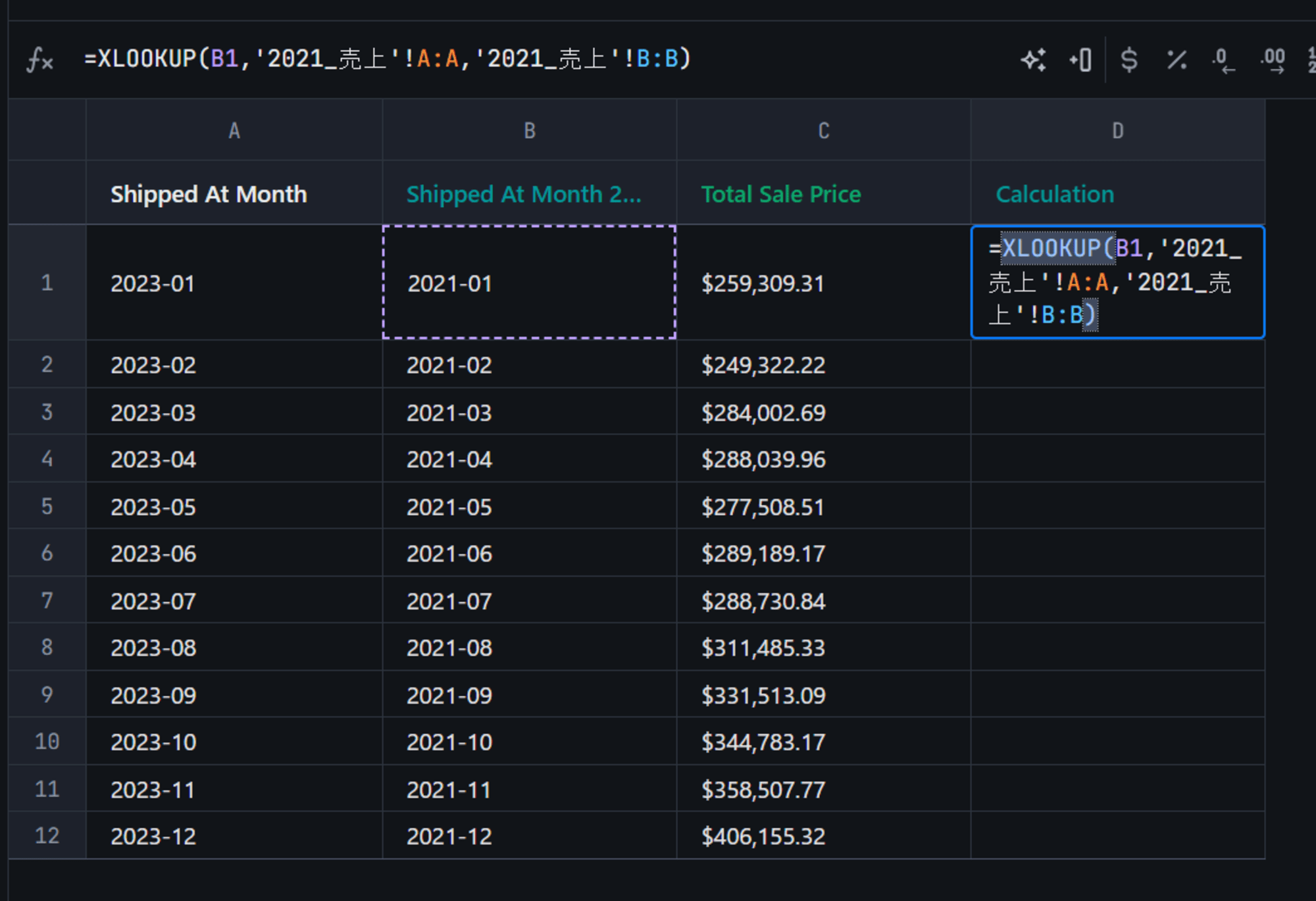Select column B header
1316x901 pixels.
tap(530, 130)
